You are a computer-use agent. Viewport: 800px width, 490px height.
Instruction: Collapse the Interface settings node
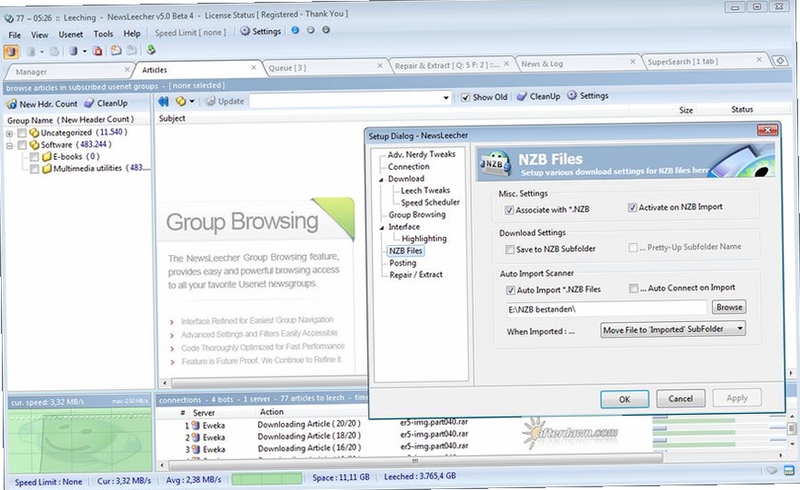coord(382,228)
